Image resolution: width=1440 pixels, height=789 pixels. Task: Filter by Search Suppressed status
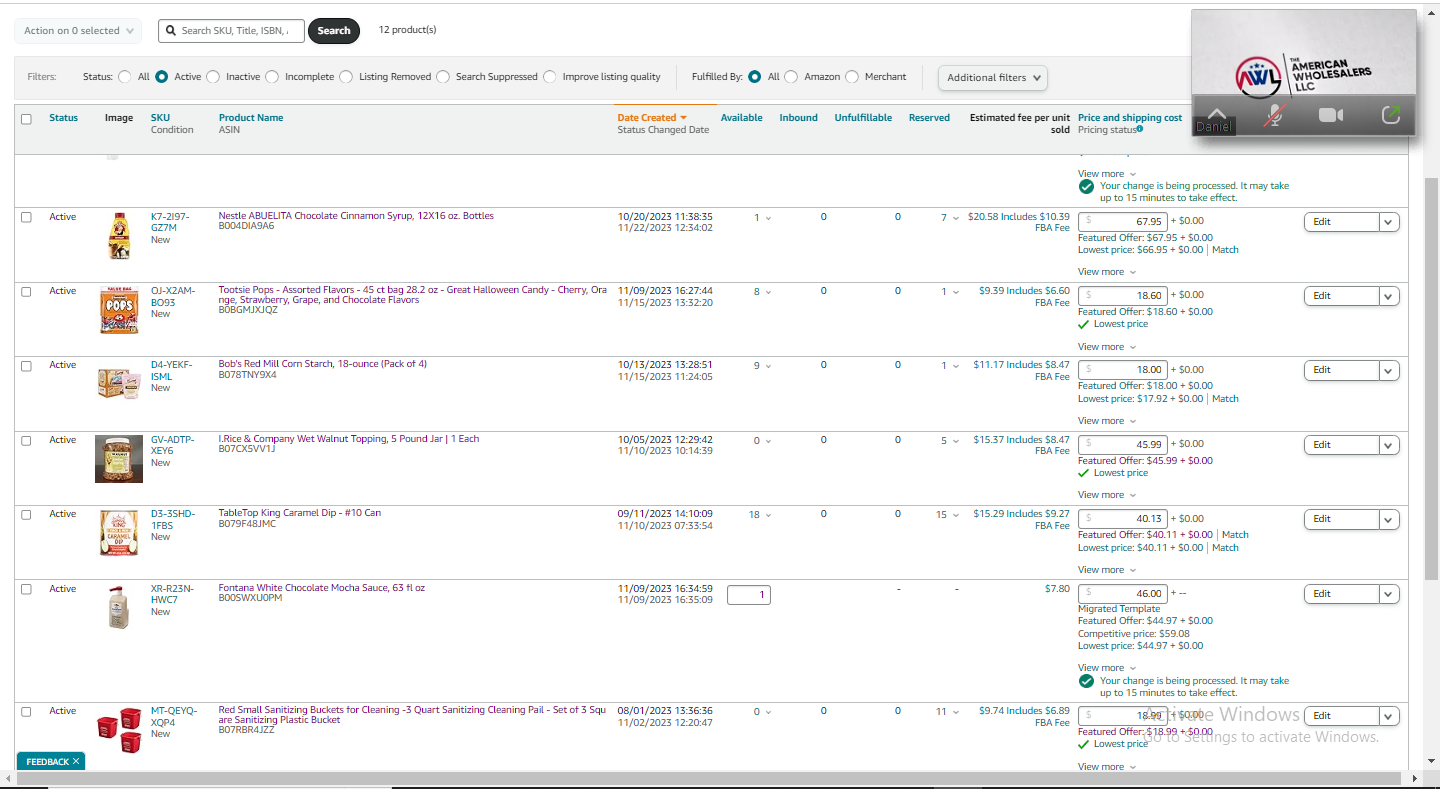click(x=443, y=77)
